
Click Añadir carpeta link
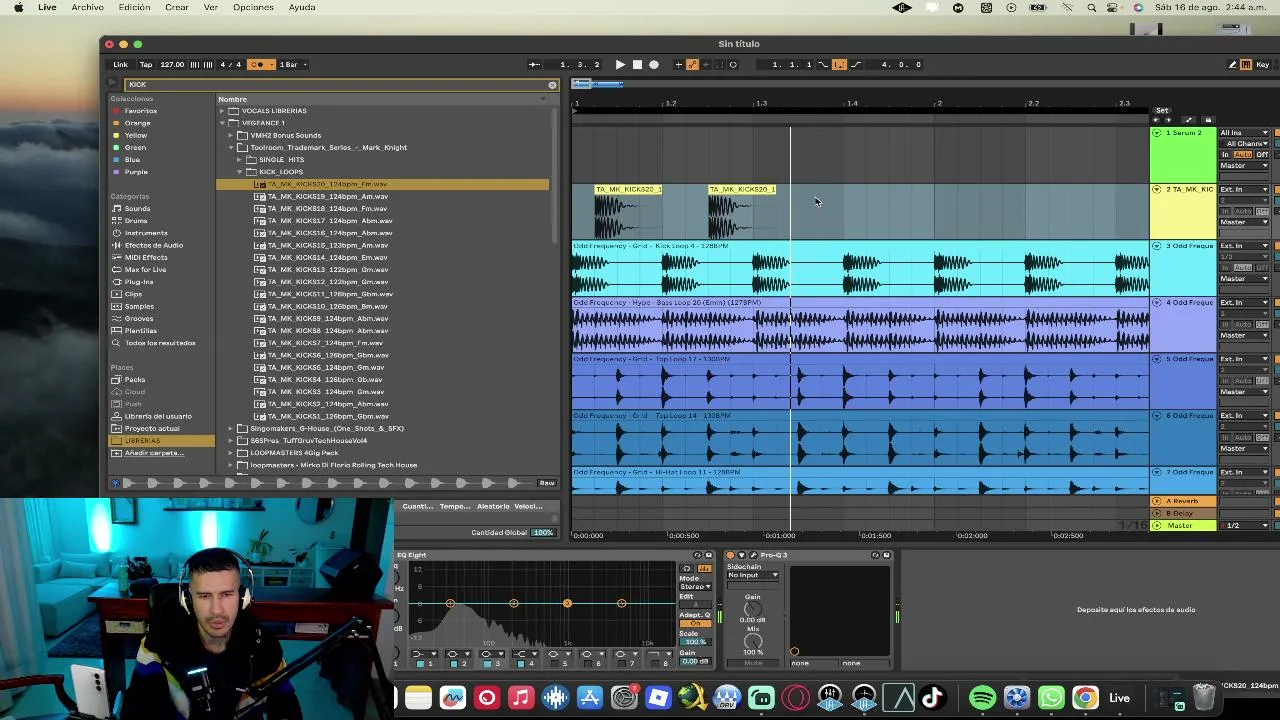152,453
